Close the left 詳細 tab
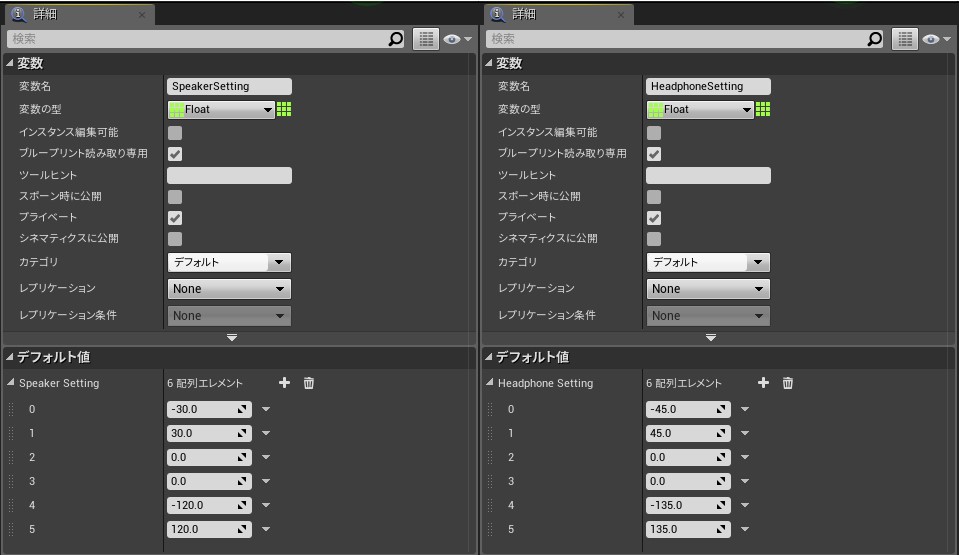The height and width of the screenshot is (555, 959). [142, 15]
